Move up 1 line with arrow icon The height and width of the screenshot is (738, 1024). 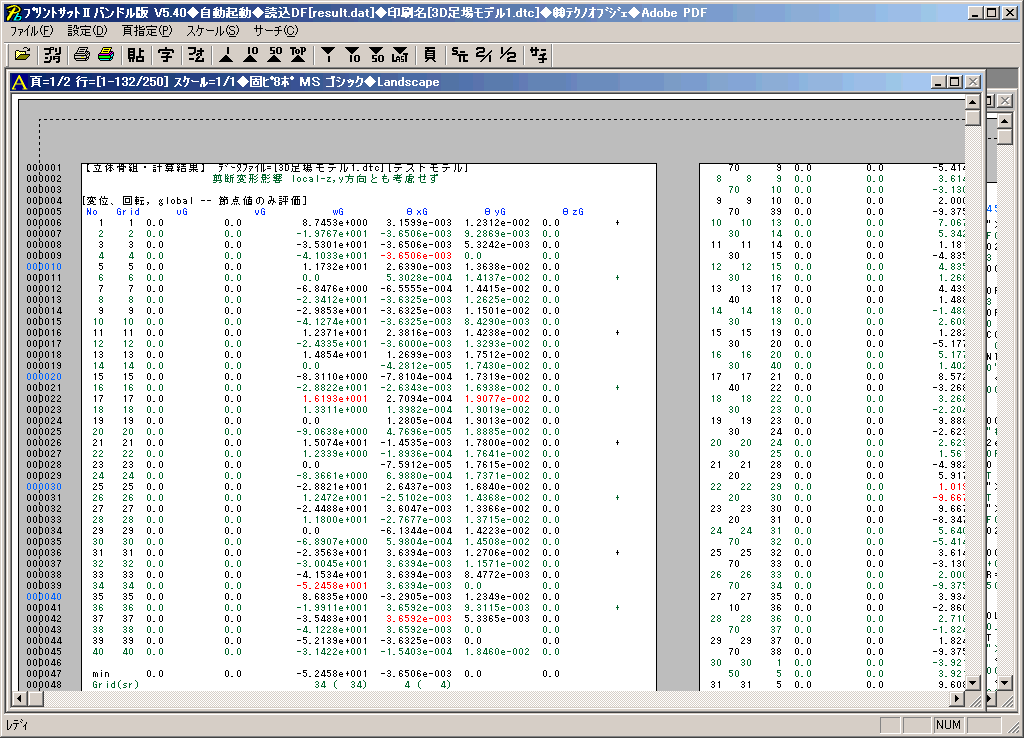(x=226, y=55)
